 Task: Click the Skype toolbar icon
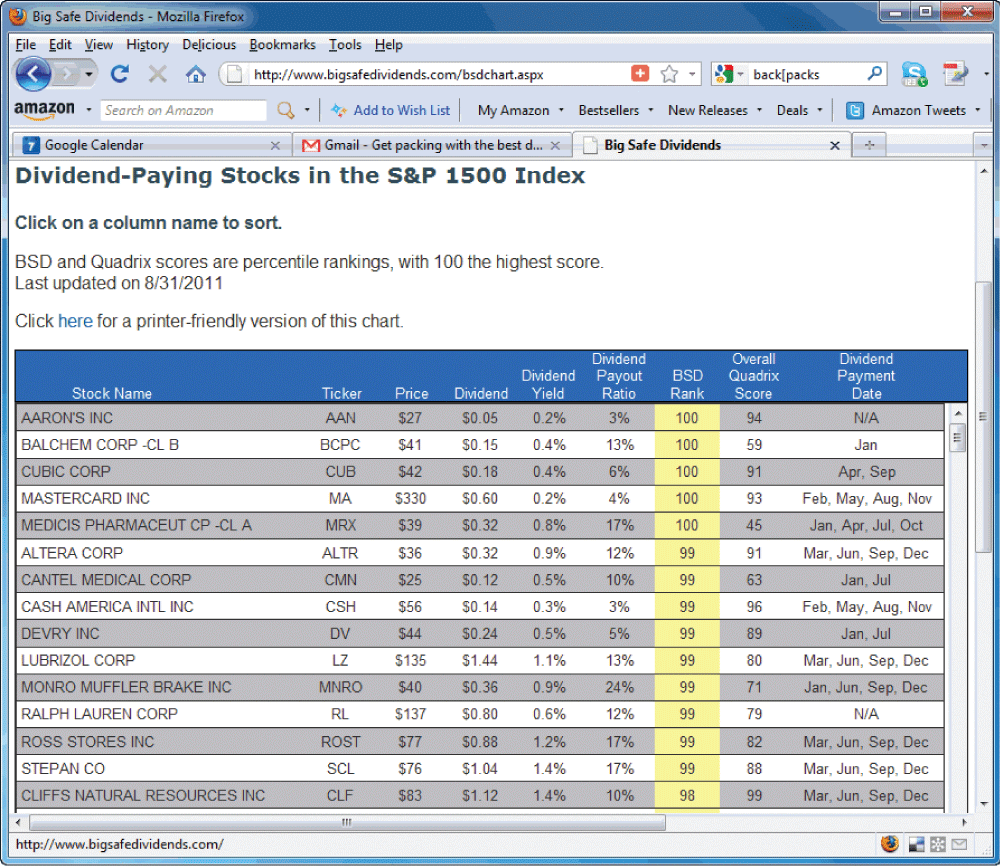(914, 74)
